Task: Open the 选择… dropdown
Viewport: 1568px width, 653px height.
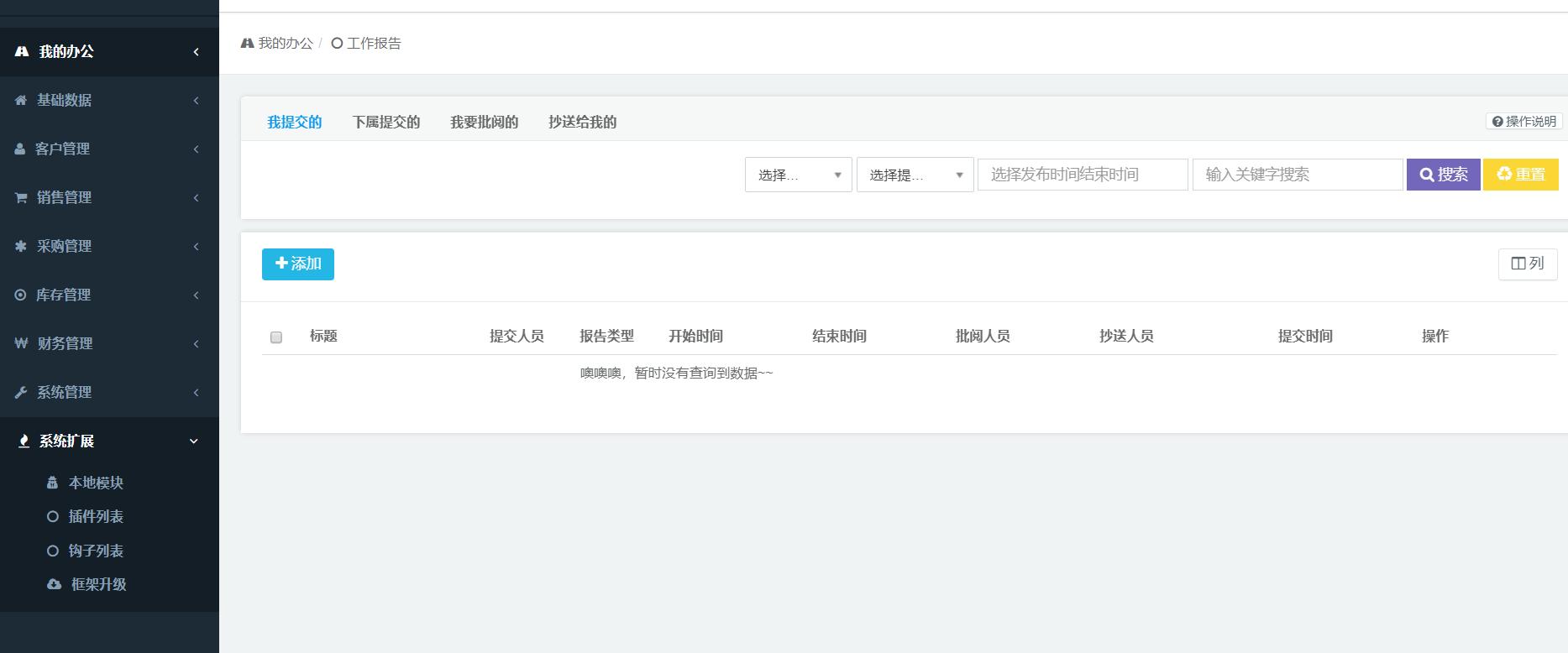Action: click(799, 175)
